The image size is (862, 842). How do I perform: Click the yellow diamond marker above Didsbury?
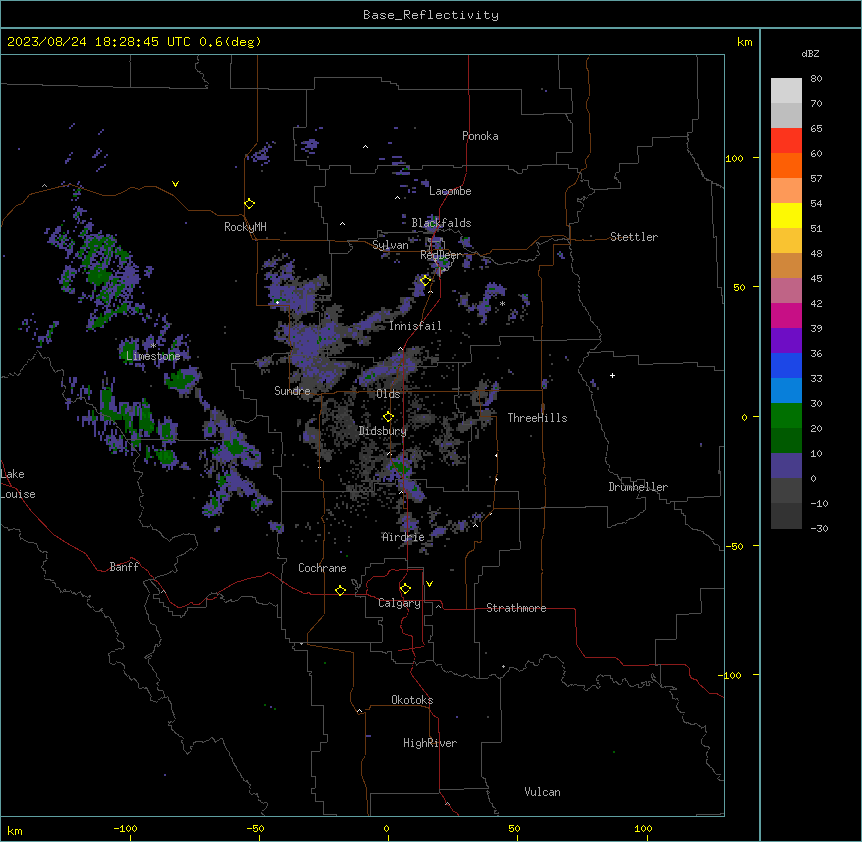tap(389, 416)
